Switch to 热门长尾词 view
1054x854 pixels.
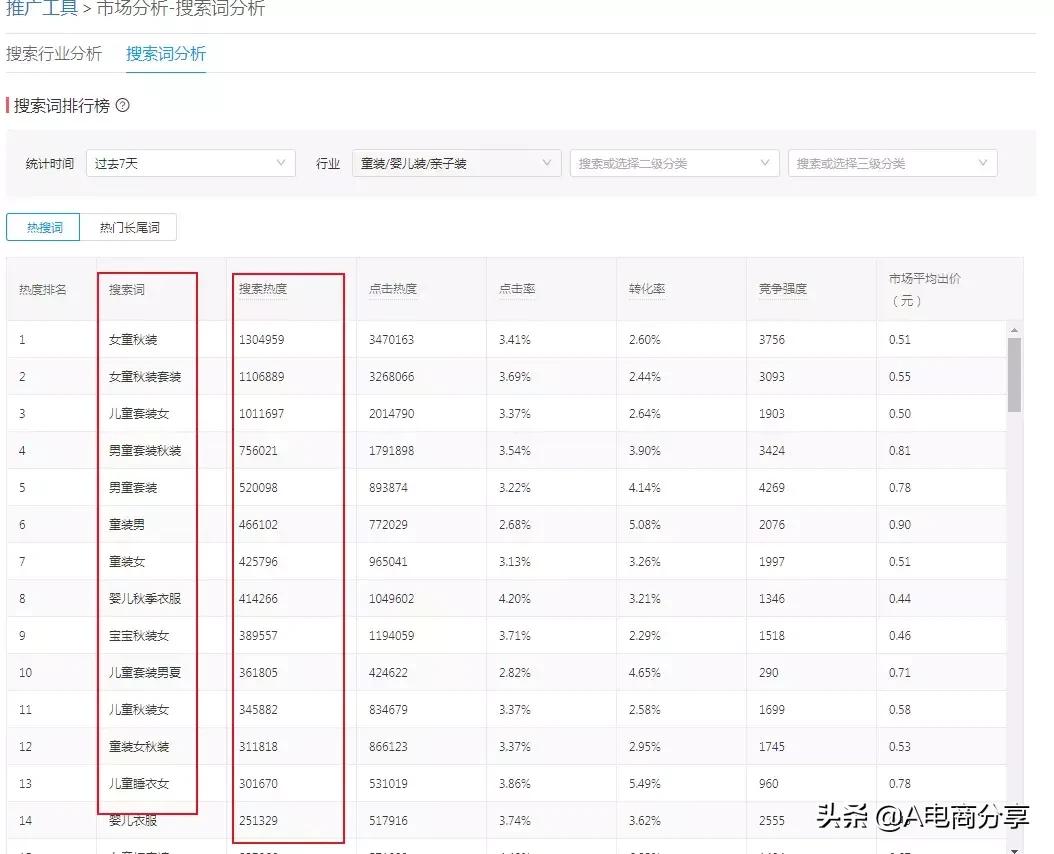tap(131, 227)
